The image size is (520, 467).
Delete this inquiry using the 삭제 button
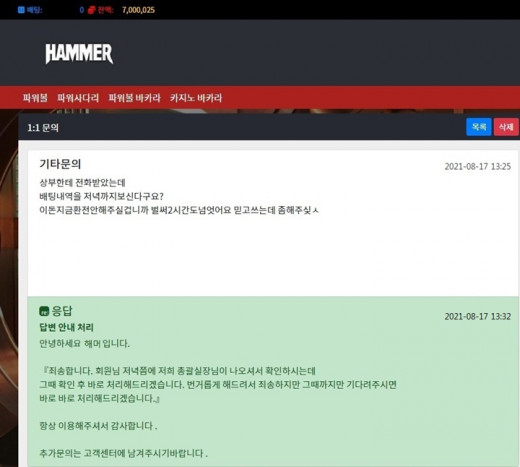pos(506,127)
